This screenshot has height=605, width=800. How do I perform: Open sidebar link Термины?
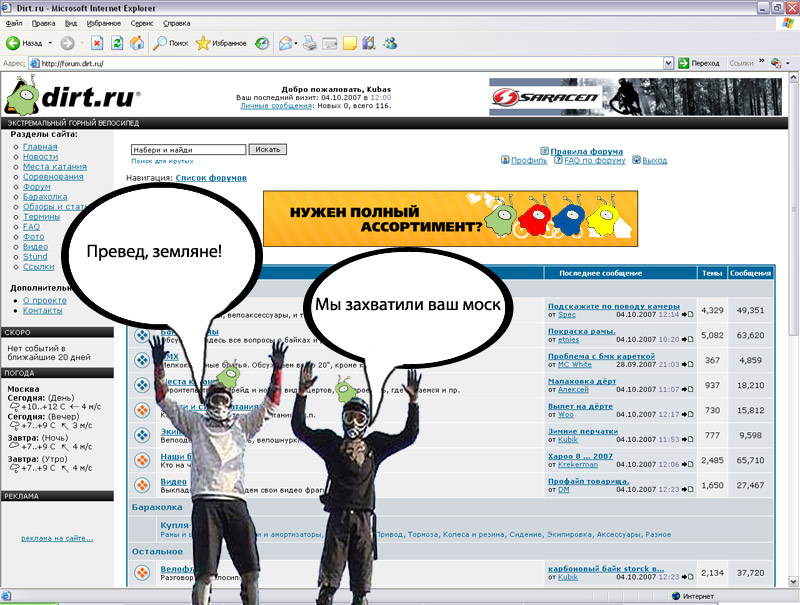click(41, 217)
